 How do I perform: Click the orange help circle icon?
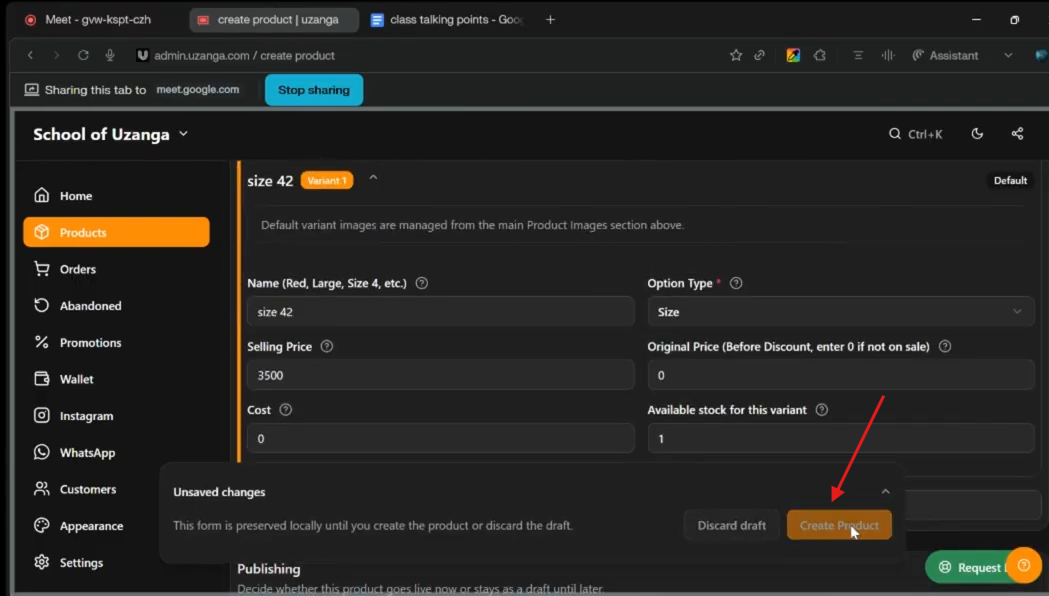point(1024,566)
